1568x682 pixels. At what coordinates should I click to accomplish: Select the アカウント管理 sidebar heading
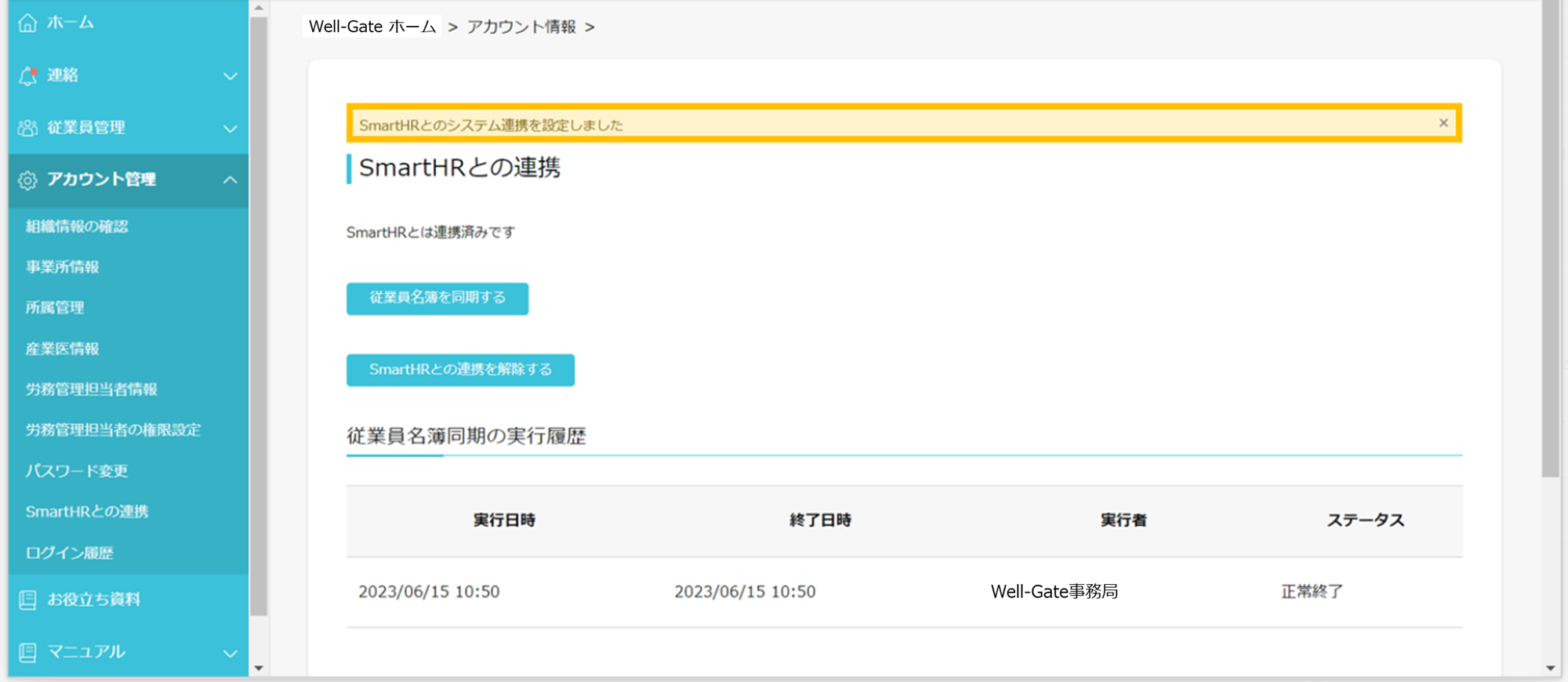coord(102,180)
